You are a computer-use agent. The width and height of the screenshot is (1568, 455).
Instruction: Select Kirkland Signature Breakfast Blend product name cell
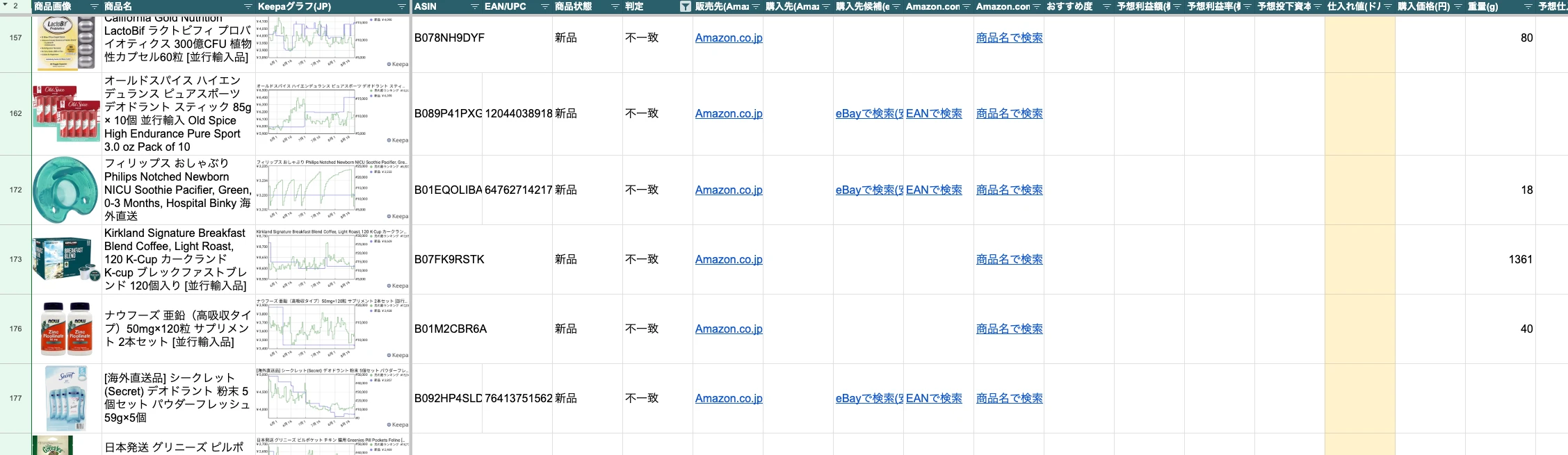[178, 259]
